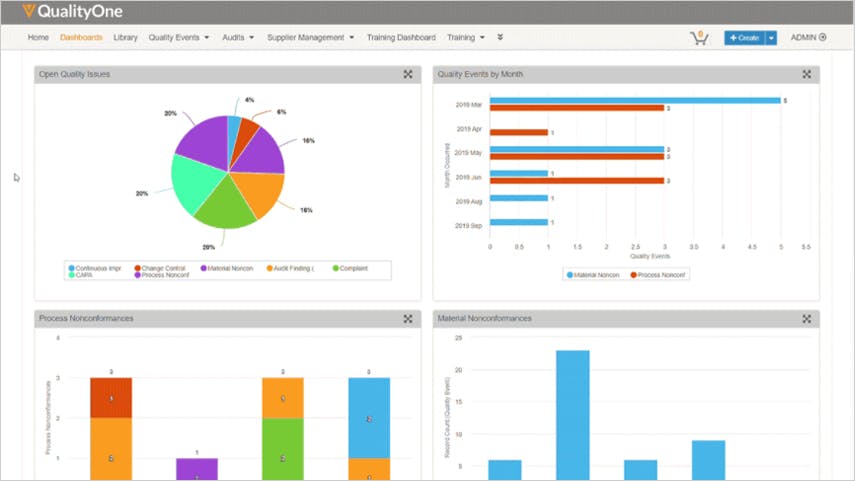This screenshot has width=855, height=481.
Task: Open the Quality Events dropdown menu
Action: [x=179, y=37]
